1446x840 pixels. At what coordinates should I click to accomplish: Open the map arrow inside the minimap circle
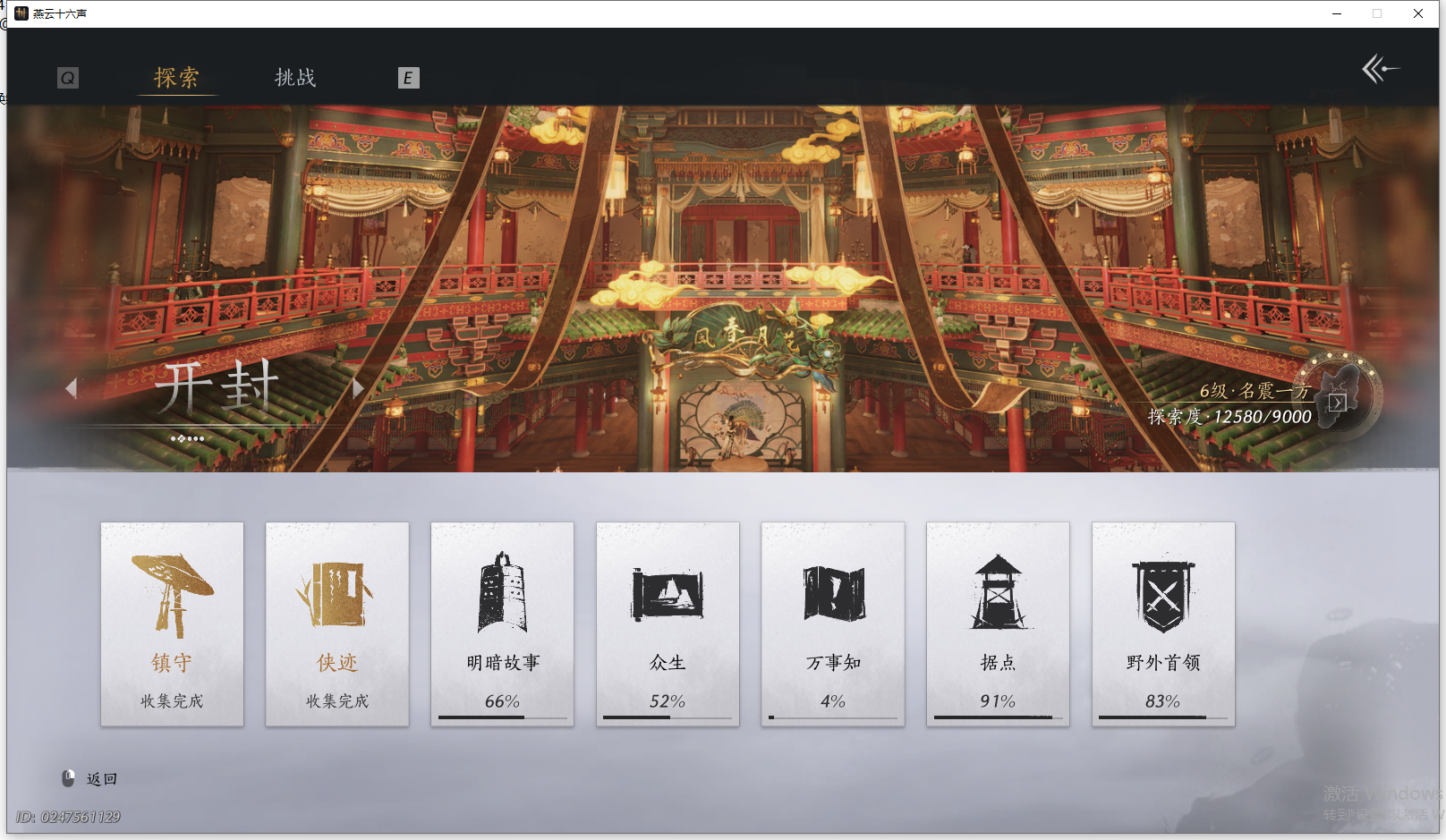[1337, 403]
